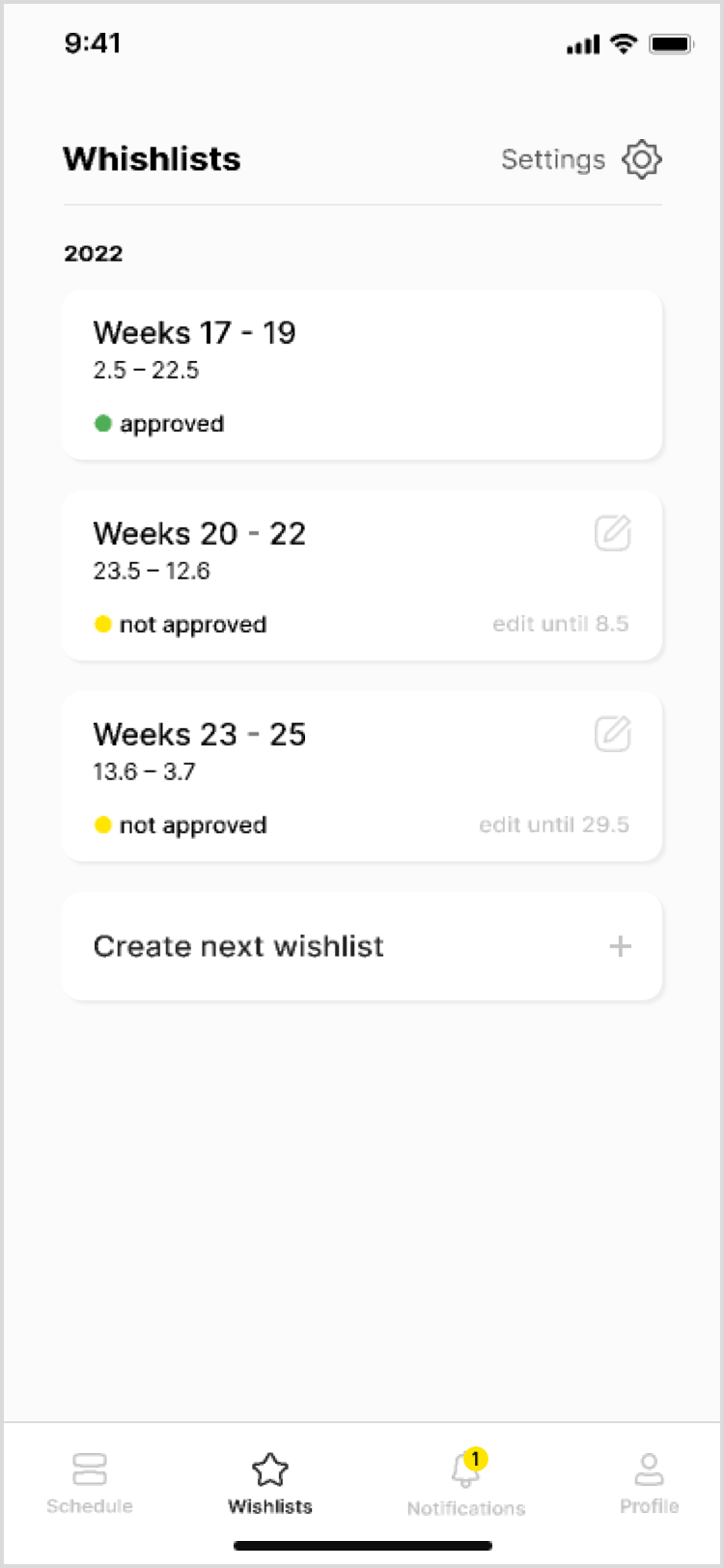Open the Profile person icon
The width and height of the screenshot is (724, 1568).
click(x=649, y=1470)
